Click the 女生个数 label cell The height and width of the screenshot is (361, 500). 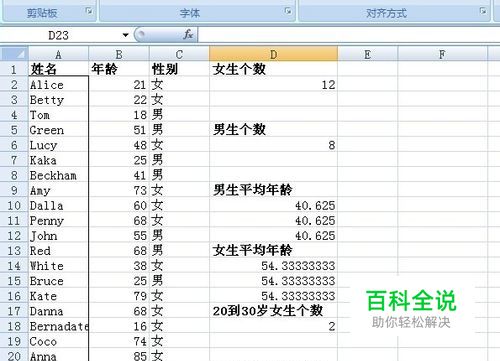[x=273, y=69]
